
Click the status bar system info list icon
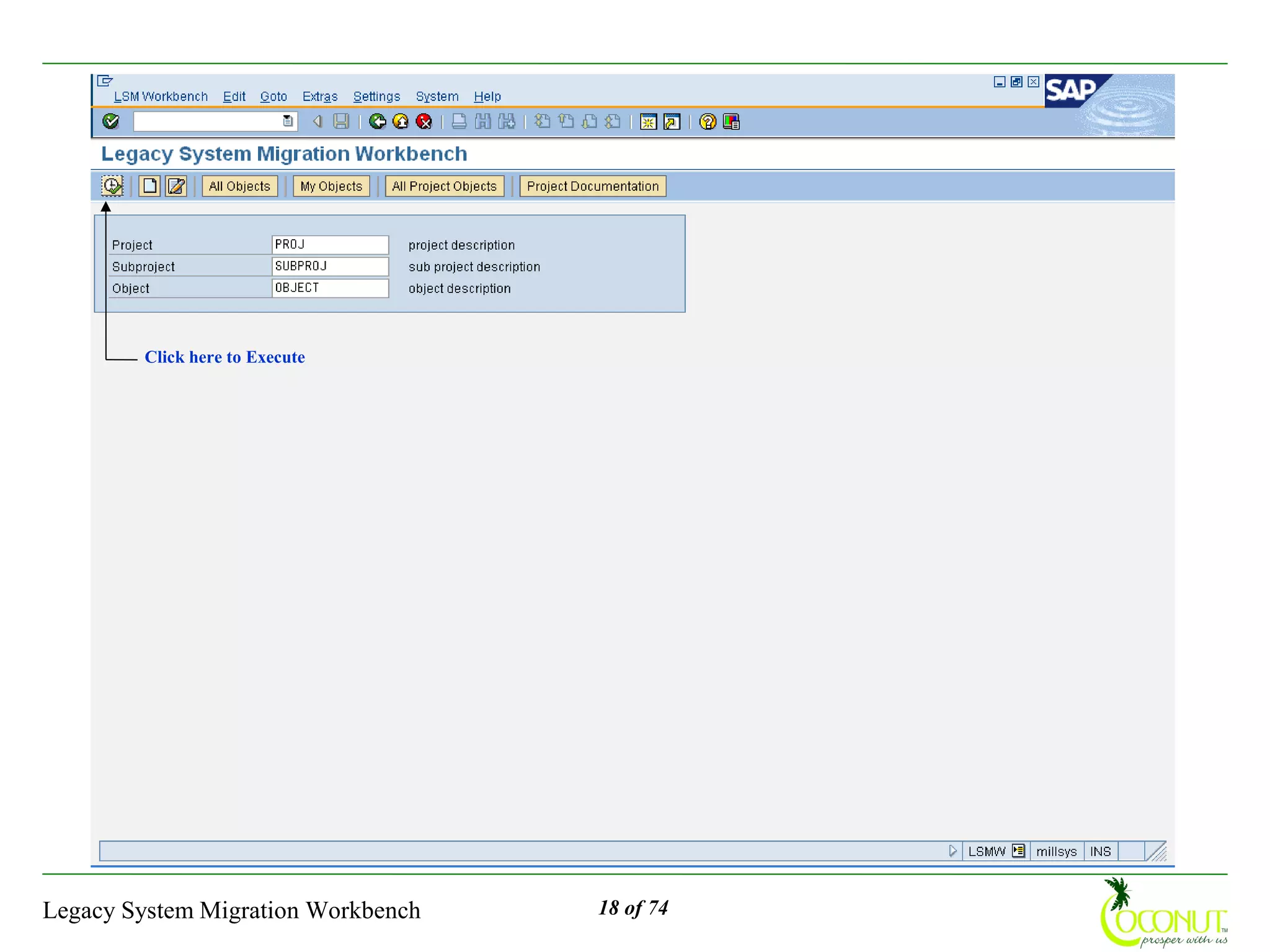pos(1018,851)
